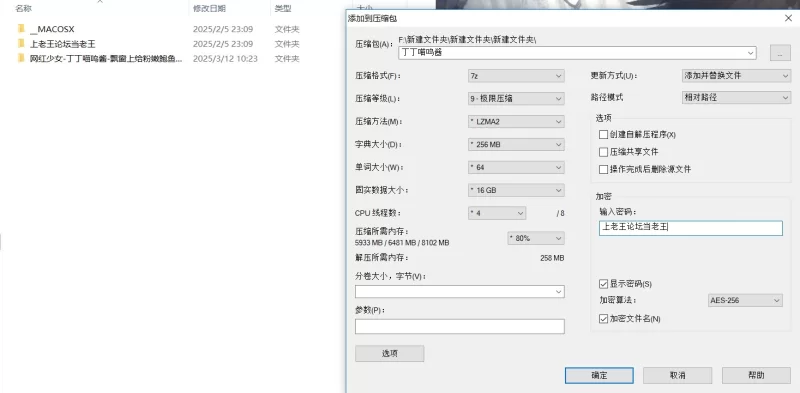Click the 选项 button
The image size is (800, 393).
tap(389, 353)
